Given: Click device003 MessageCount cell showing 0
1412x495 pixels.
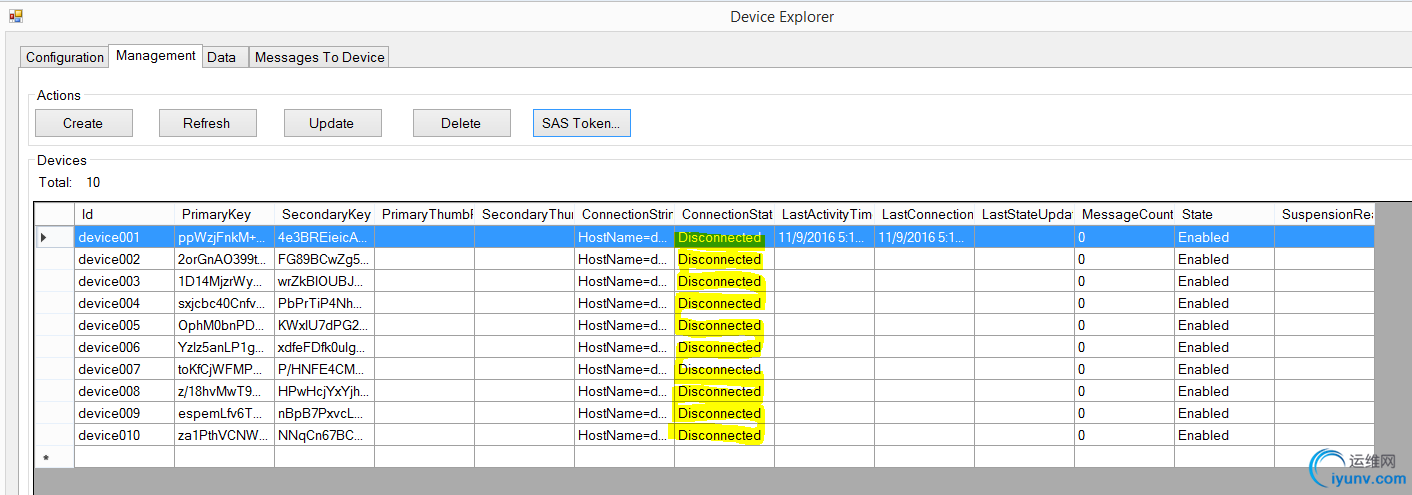Looking at the screenshot, I should 1124,281.
